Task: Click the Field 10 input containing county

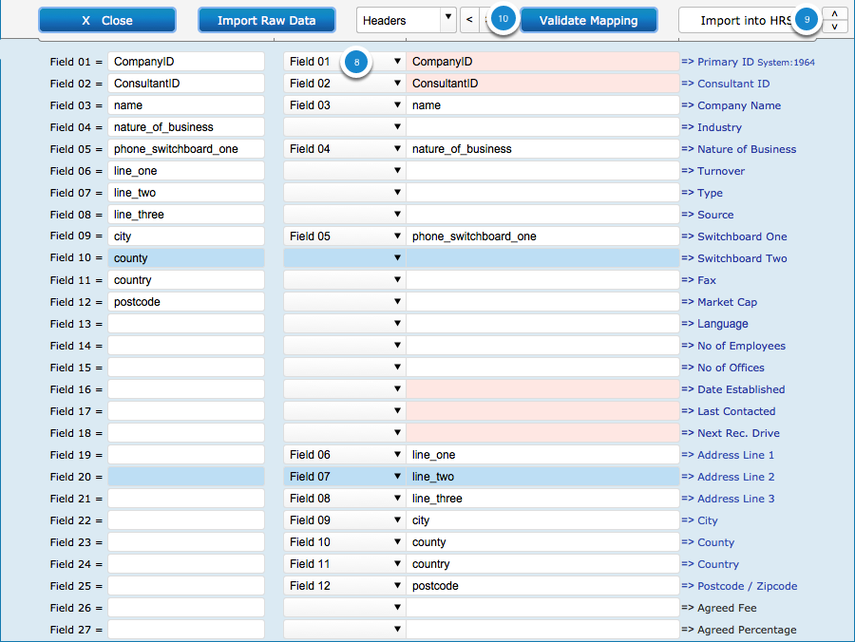Action: tap(186, 258)
